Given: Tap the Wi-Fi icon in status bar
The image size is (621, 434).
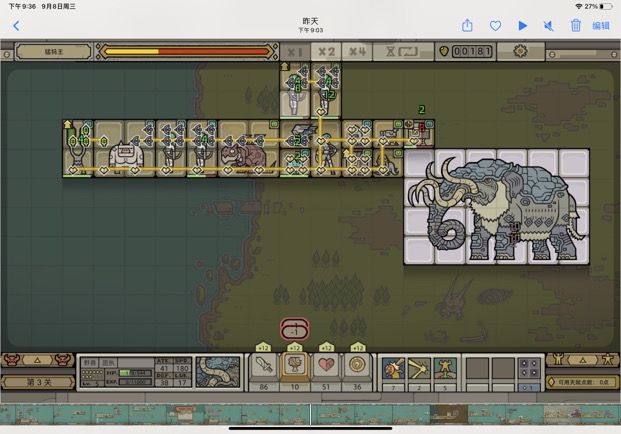Looking at the screenshot, I should click(x=579, y=6).
